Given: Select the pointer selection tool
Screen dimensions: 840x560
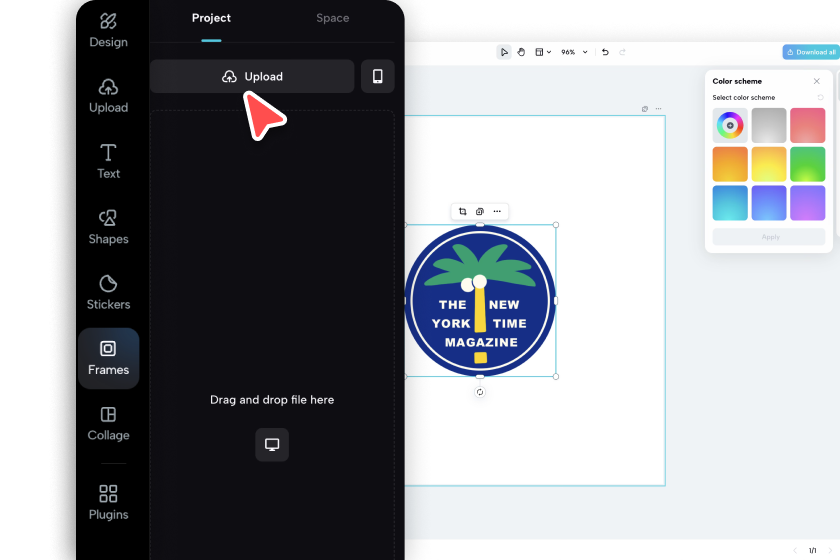Looking at the screenshot, I should pos(504,52).
